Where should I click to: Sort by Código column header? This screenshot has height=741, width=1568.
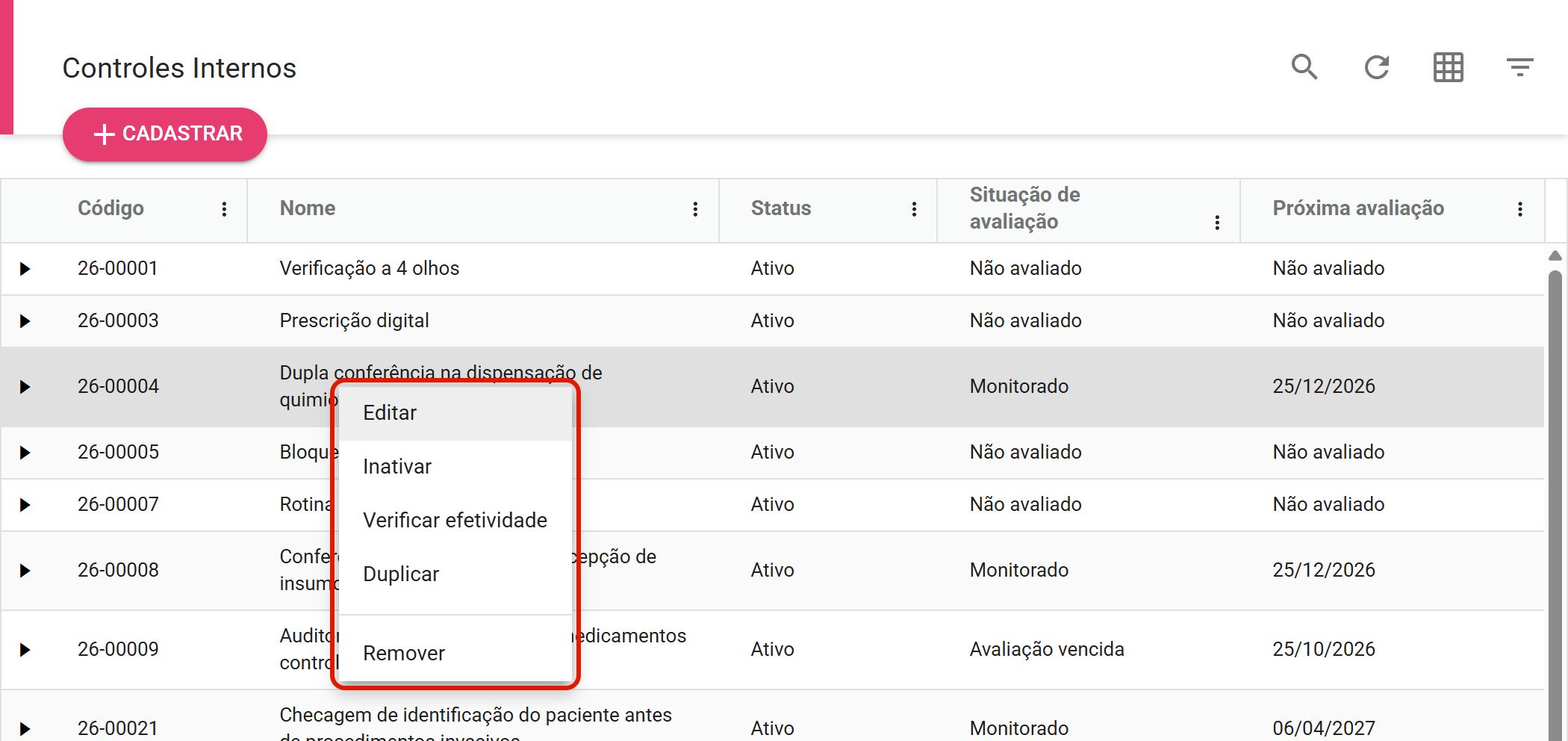click(x=111, y=208)
